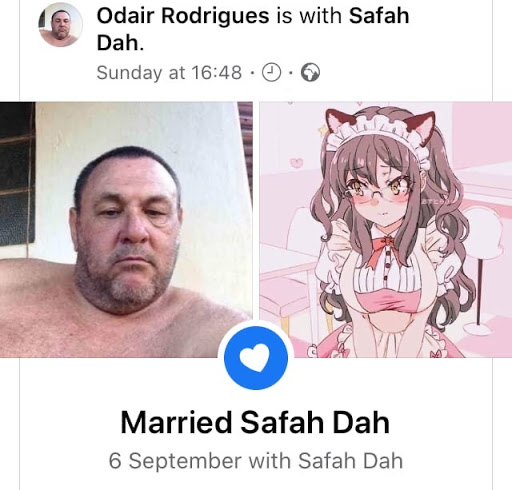
Task: Open Odair Rodrigues' round profile avatar
Action: pyautogui.click(x=60, y=26)
